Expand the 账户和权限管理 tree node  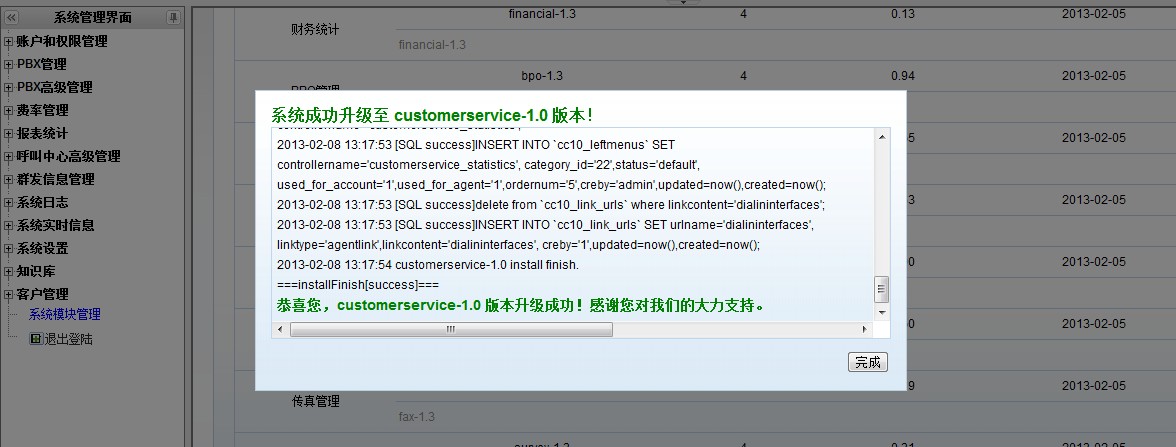[9, 42]
